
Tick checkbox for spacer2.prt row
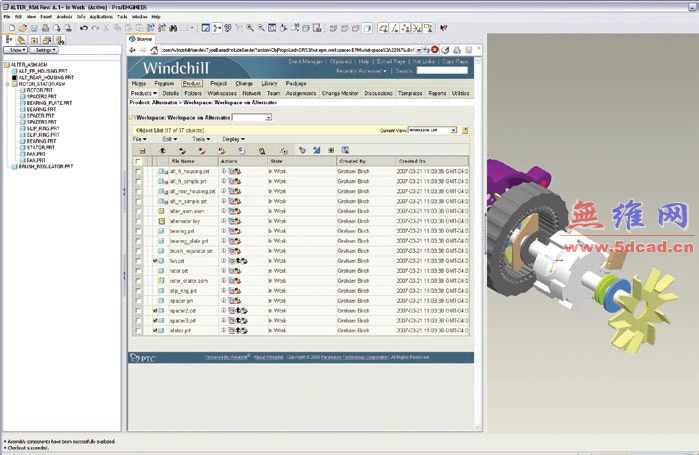click(138, 311)
